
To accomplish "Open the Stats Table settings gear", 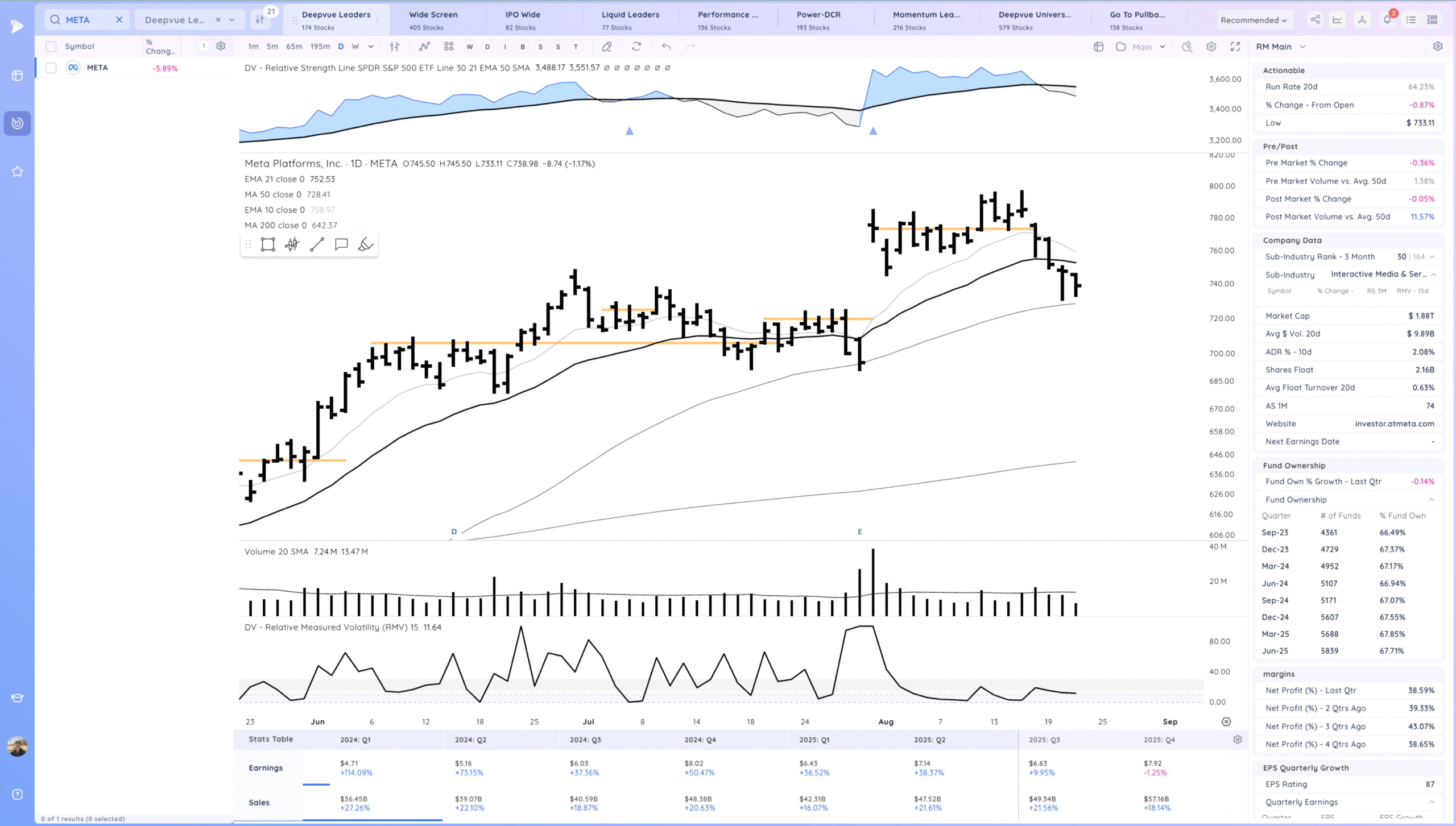I will [x=1238, y=740].
